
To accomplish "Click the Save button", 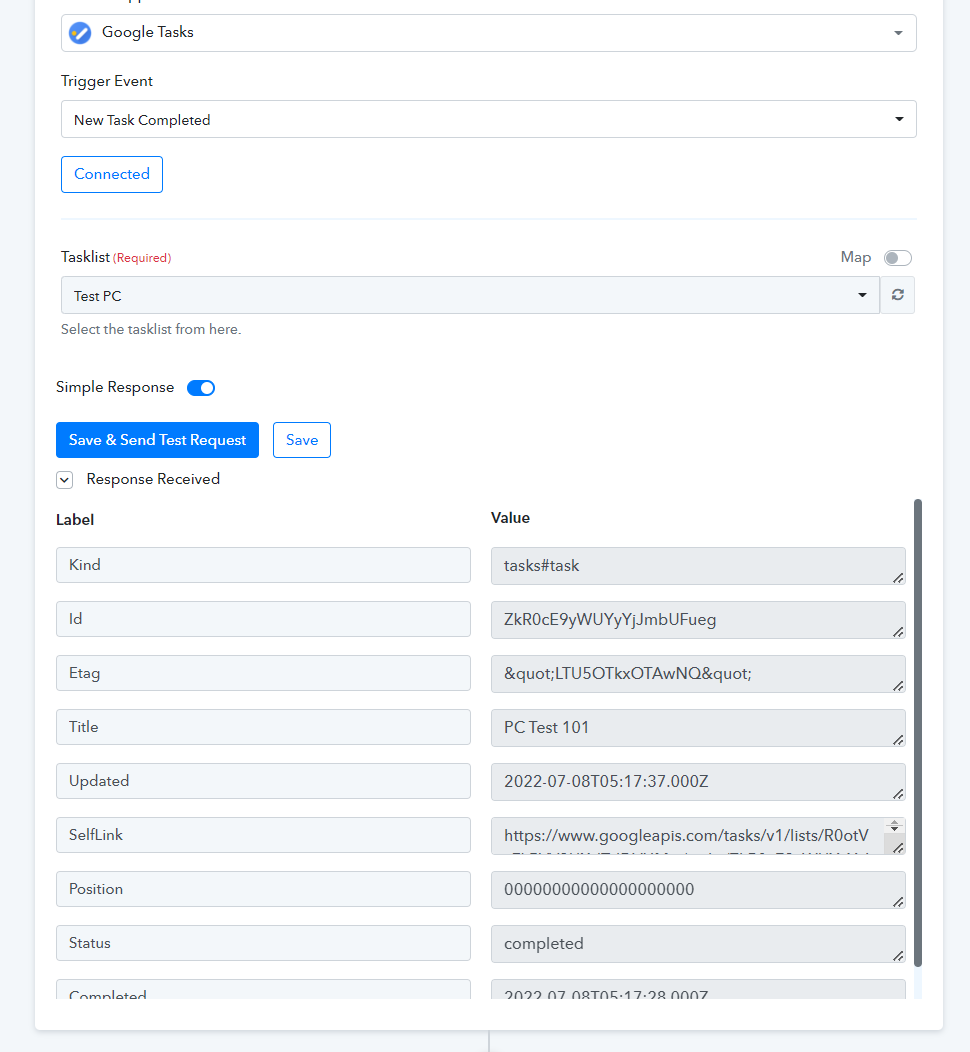I will pos(302,440).
